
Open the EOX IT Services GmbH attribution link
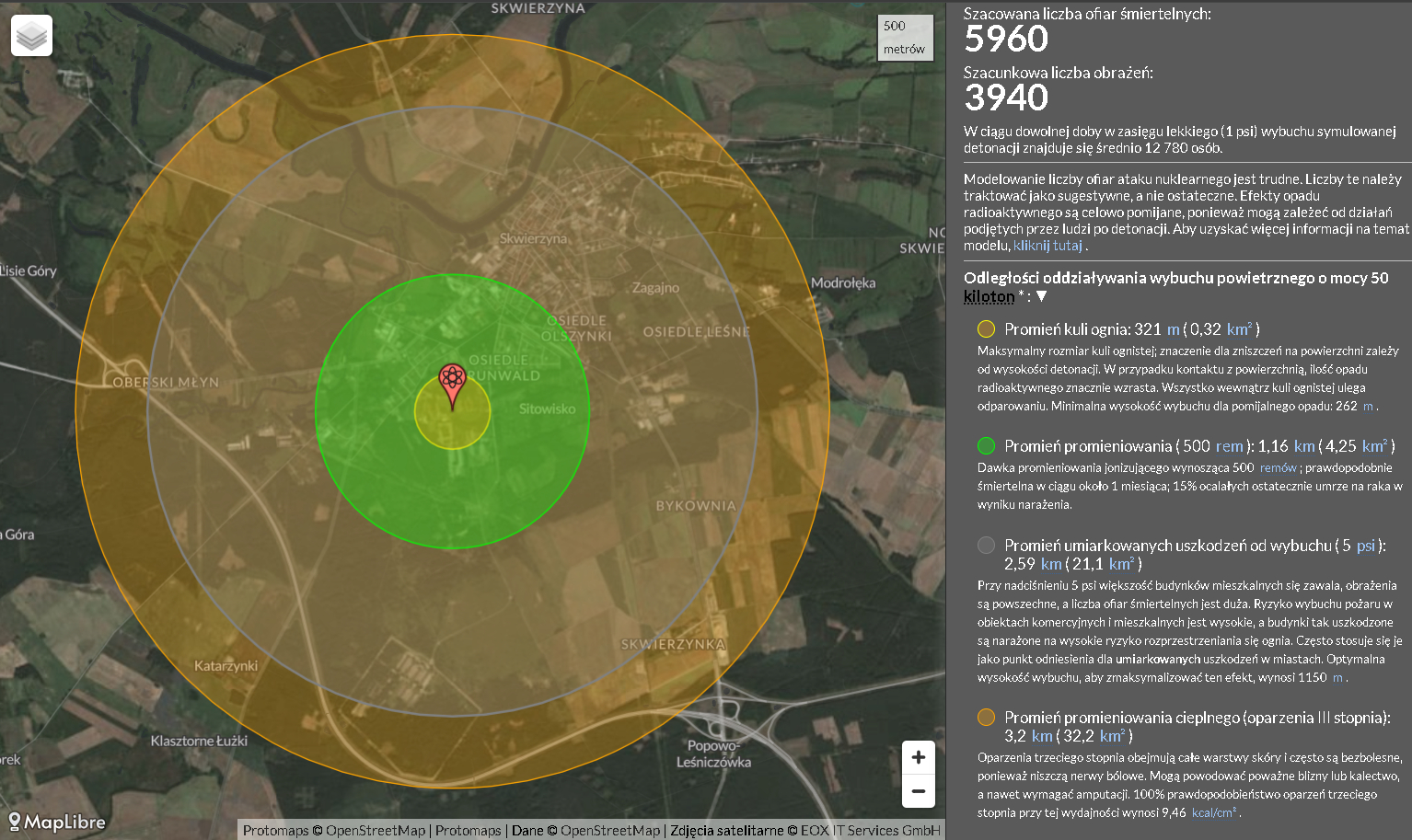(x=870, y=830)
